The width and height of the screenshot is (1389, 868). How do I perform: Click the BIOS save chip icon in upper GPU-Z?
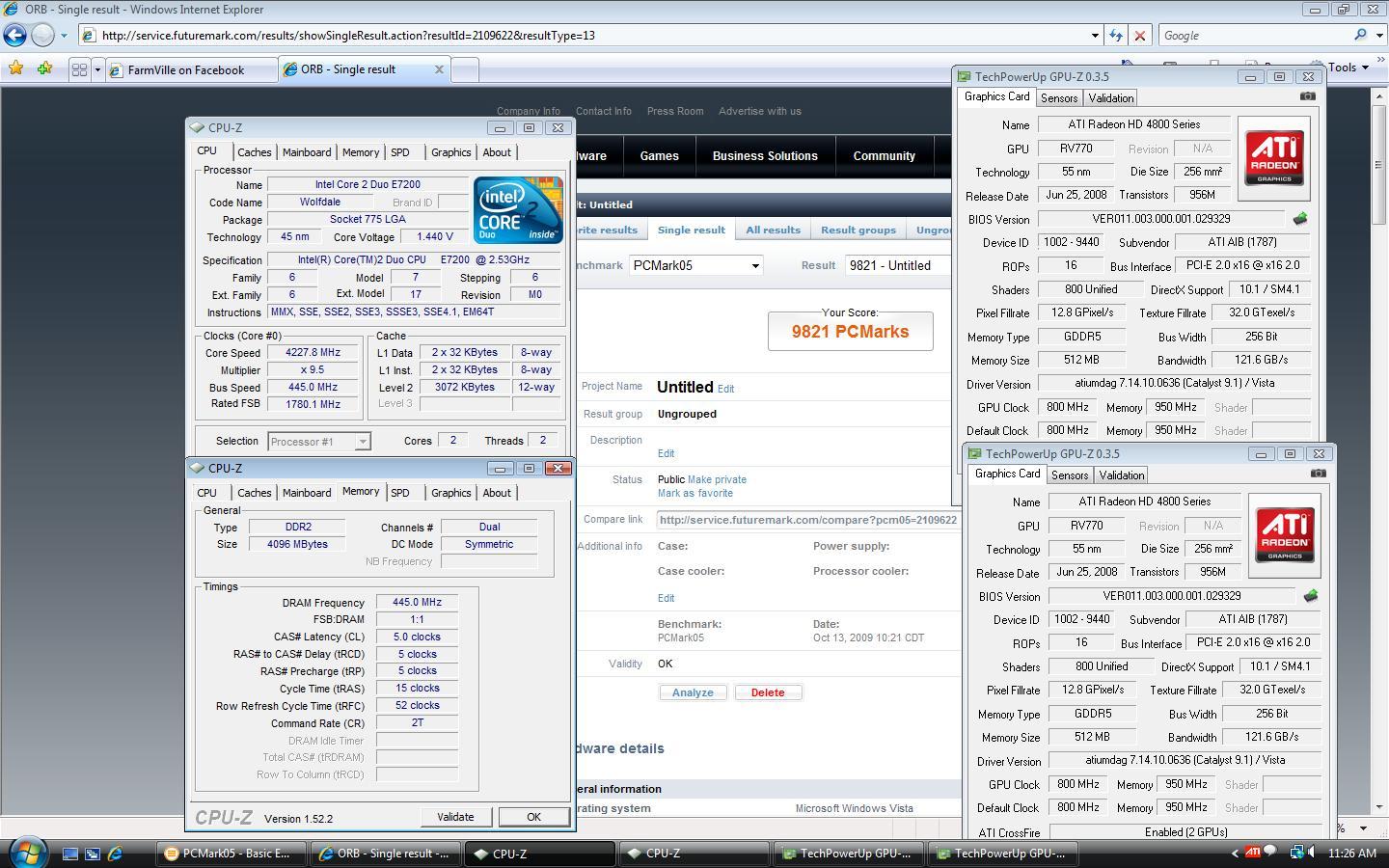pyautogui.click(x=1299, y=219)
